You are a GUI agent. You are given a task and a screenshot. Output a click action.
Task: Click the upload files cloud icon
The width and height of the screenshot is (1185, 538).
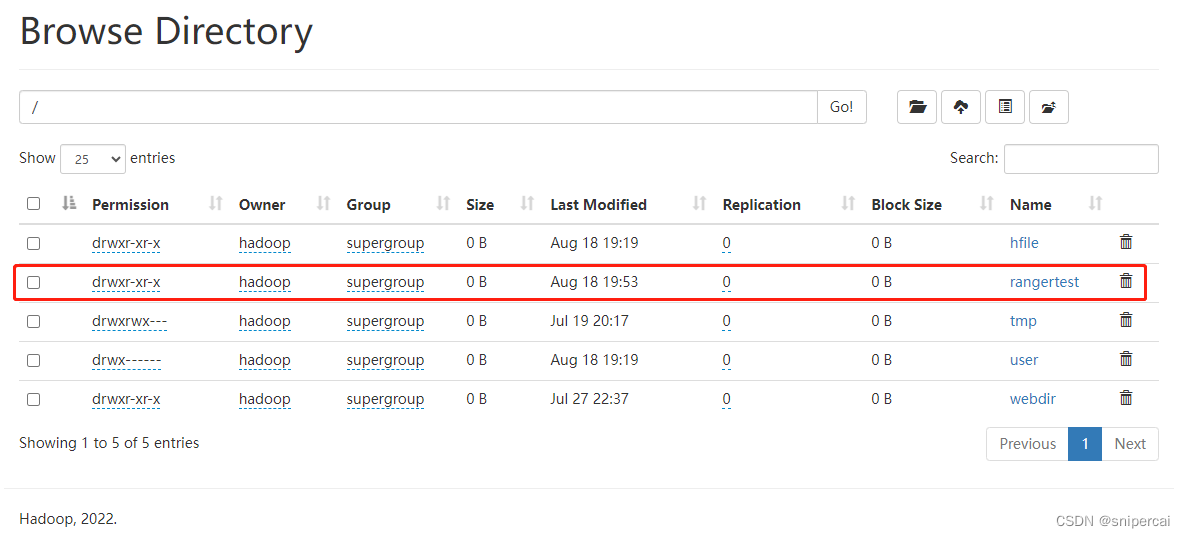point(961,107)
